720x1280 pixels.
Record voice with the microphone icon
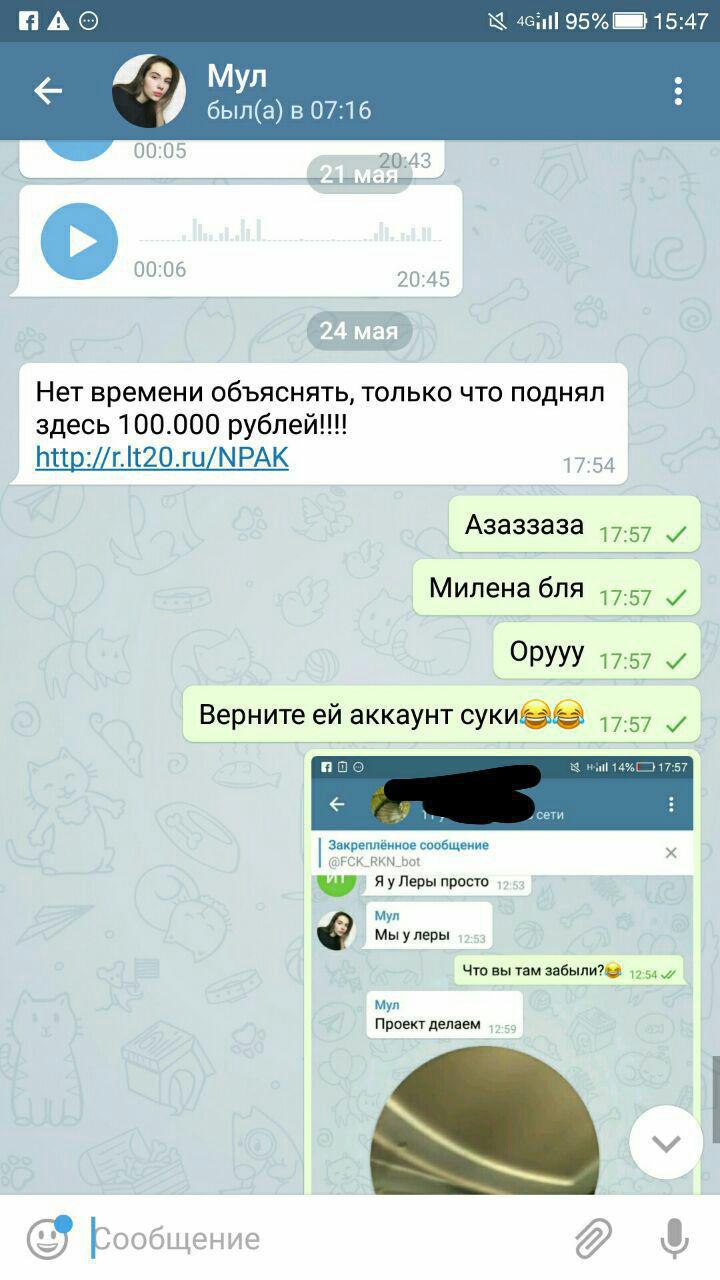tap(675, 1239)
